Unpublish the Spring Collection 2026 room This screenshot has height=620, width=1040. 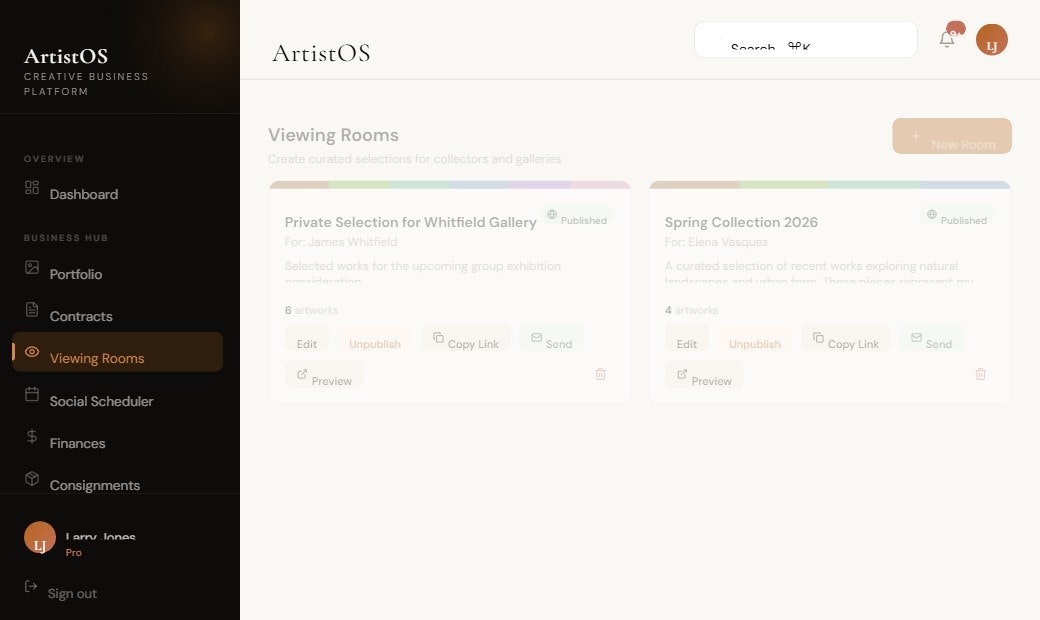click(x=754, y=343)
